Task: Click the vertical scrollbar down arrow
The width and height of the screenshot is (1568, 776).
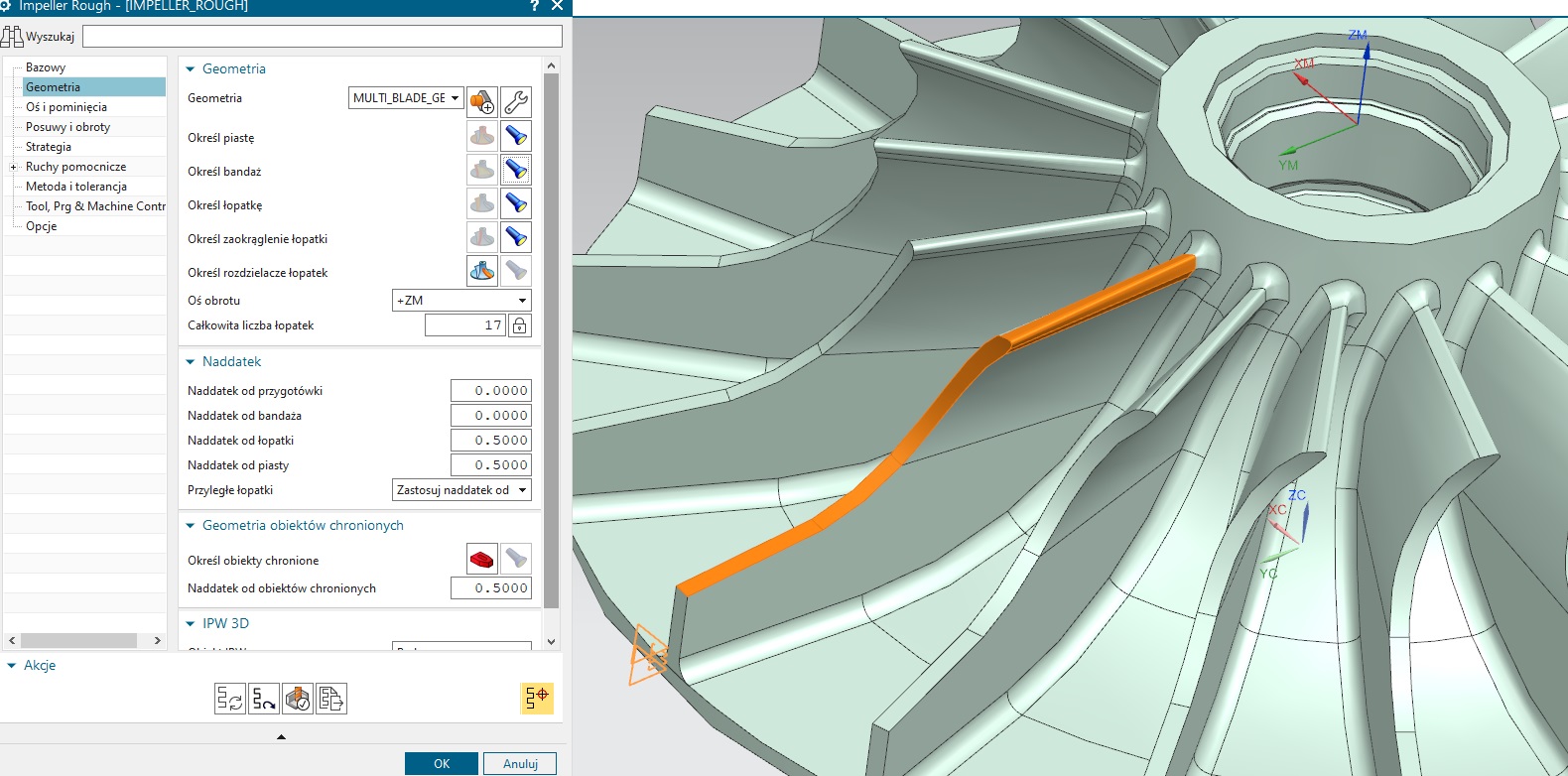Action: 552,641
